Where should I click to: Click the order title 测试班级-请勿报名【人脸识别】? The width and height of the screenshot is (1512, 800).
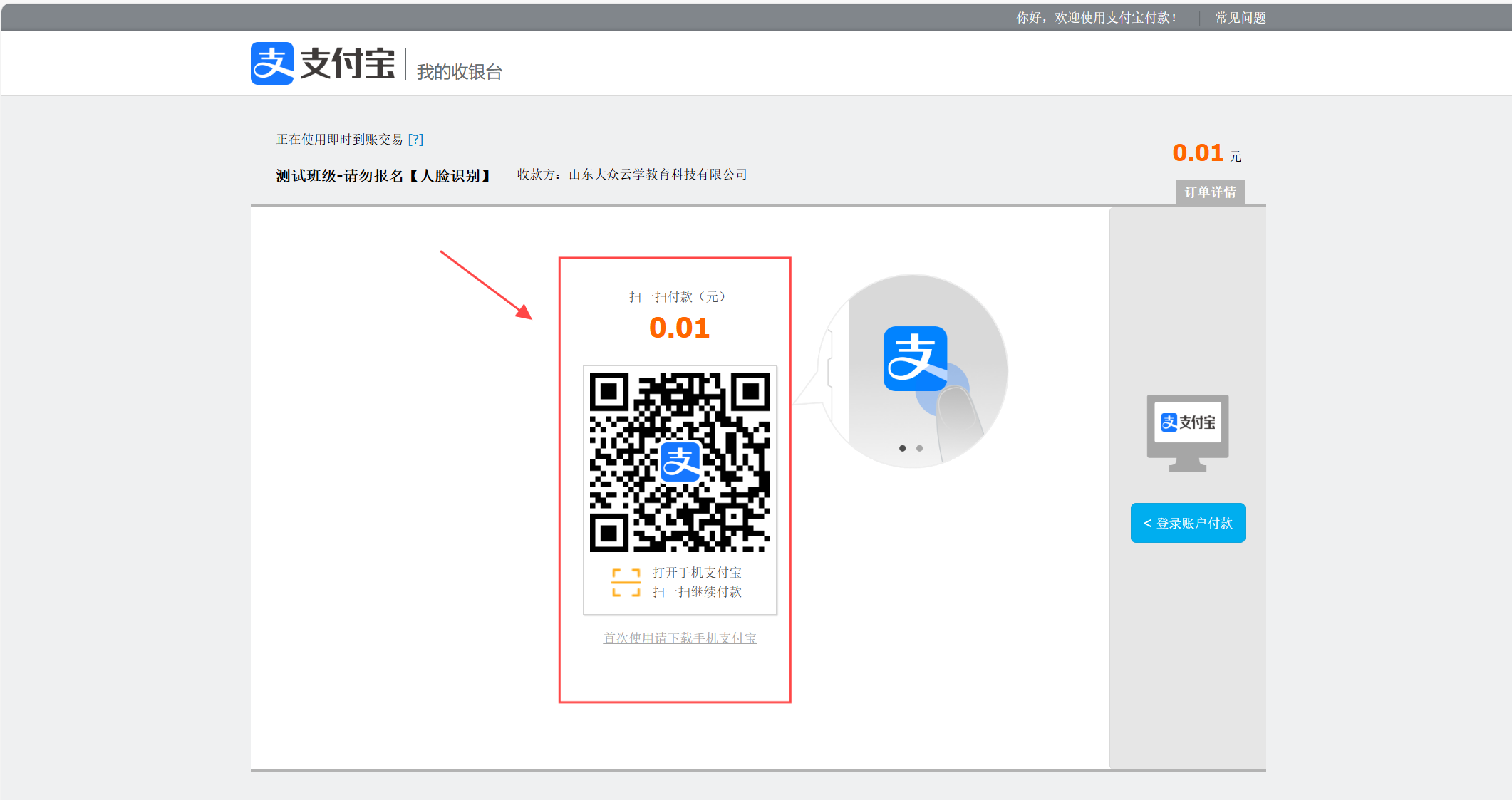(x=383, y=175)
